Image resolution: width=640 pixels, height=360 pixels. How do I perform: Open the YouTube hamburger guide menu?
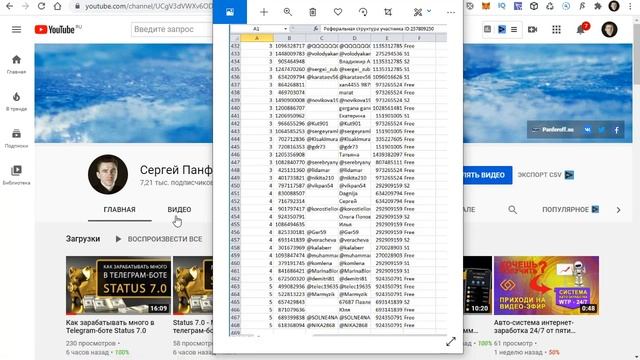[16, 29]
